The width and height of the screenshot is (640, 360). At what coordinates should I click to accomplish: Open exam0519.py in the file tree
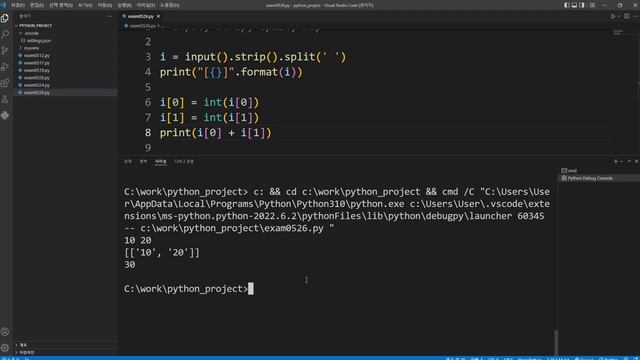(x=37, y=70)
